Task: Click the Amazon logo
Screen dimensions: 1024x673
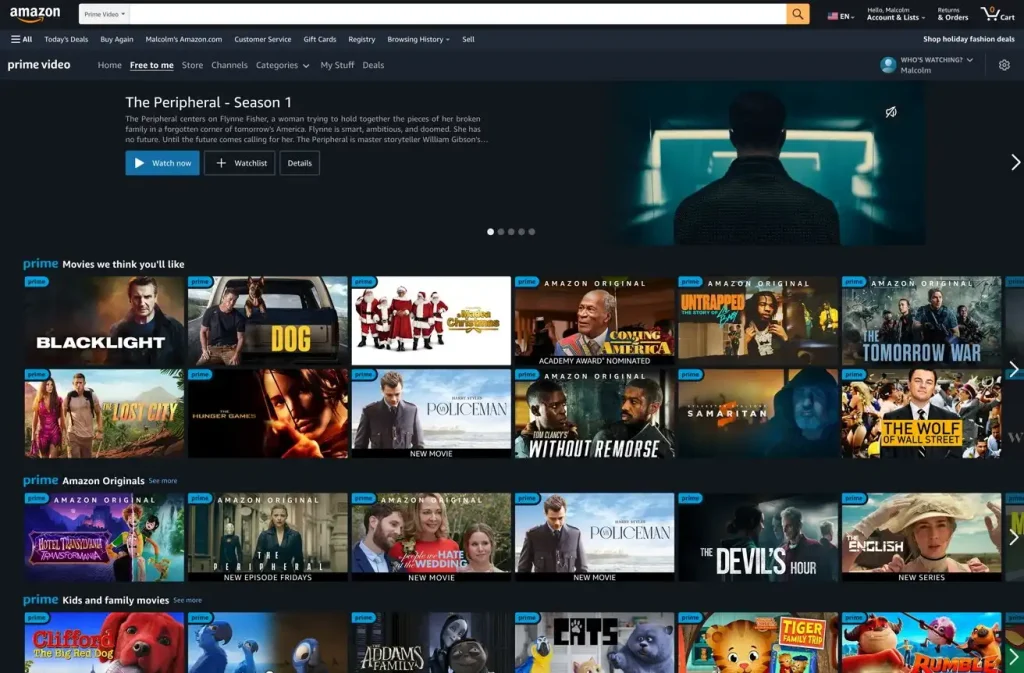Action: click(35, 14)
